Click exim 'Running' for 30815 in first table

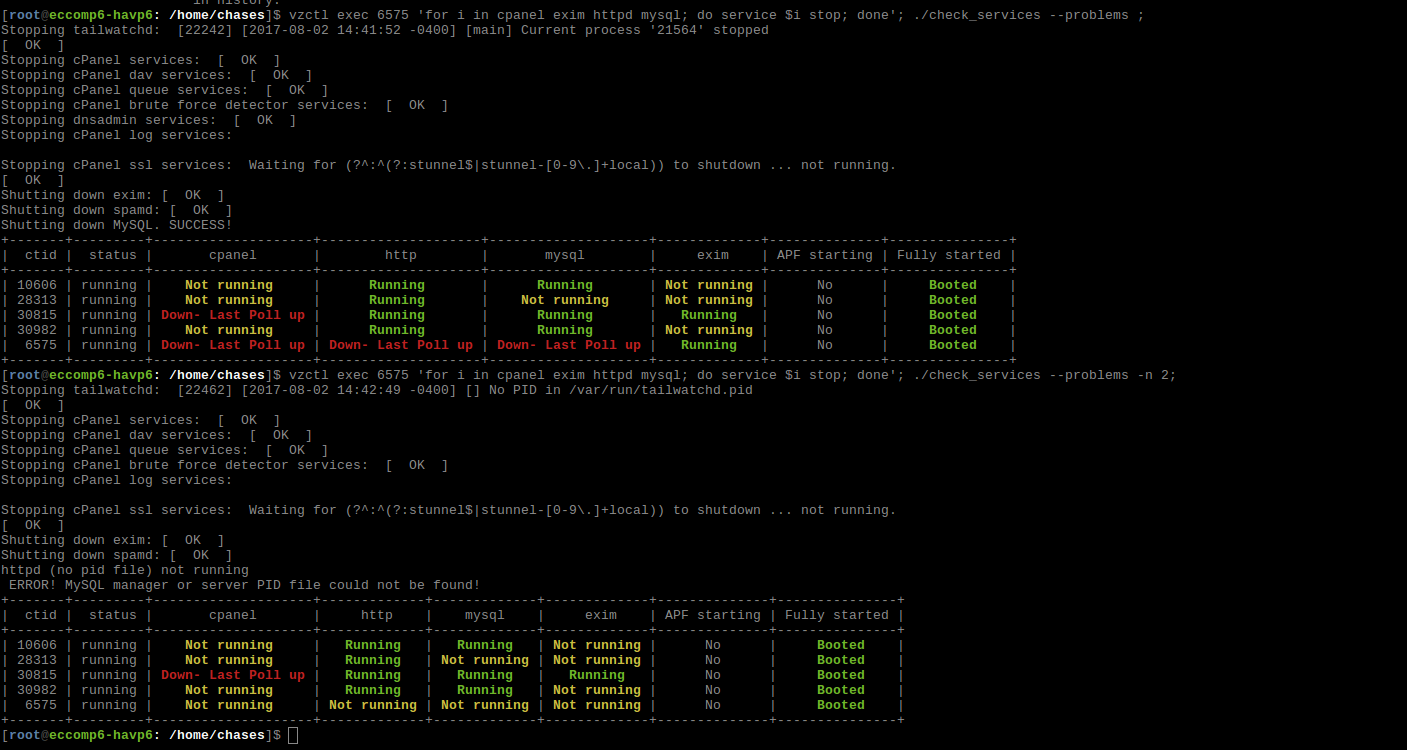(708, 315)
